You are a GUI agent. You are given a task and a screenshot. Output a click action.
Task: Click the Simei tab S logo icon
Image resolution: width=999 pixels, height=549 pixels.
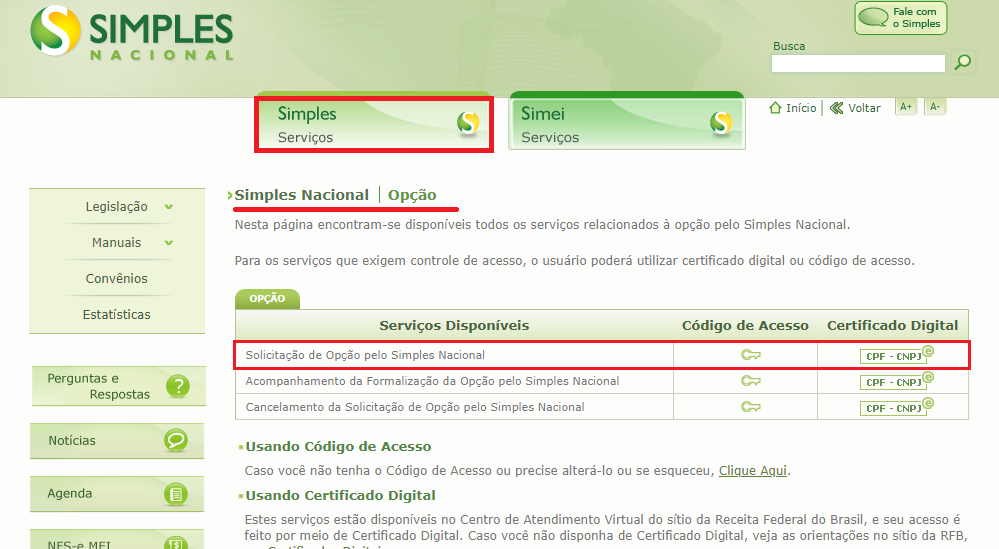pyautogui.click(x=721, y=122)
